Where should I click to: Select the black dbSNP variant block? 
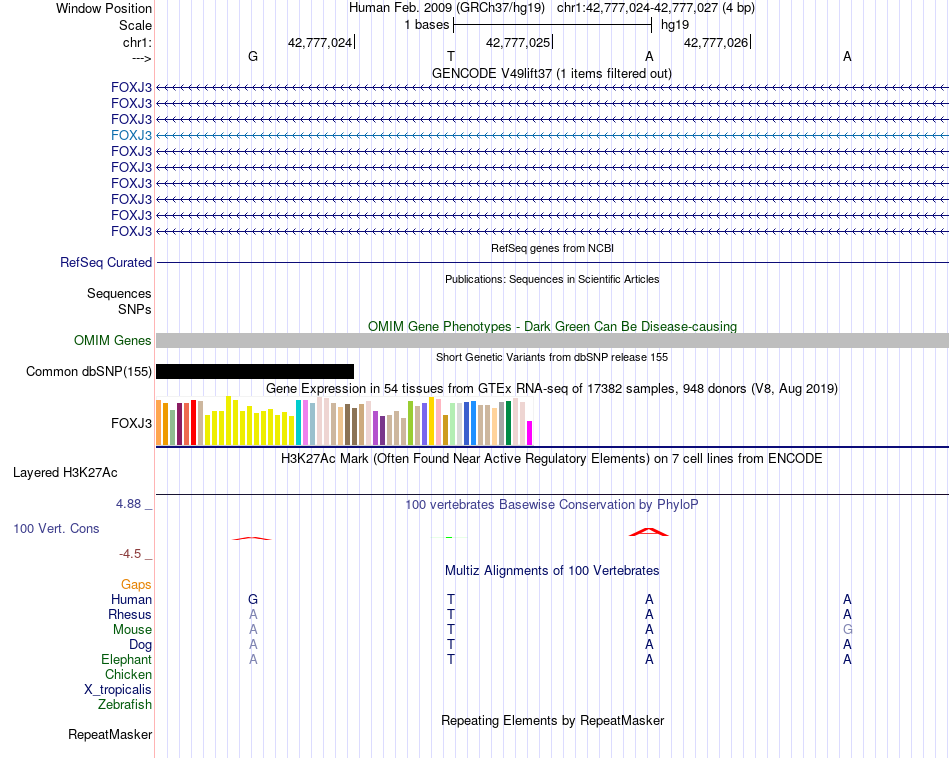pyautogui.click(x=255, y=371)
